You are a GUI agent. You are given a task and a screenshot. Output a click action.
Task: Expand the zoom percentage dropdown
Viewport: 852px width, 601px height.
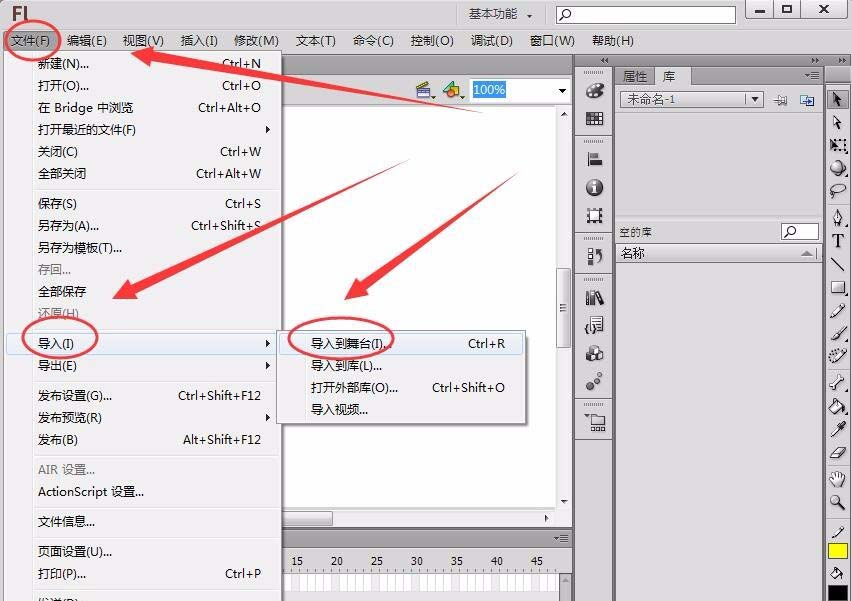(560, 89)
